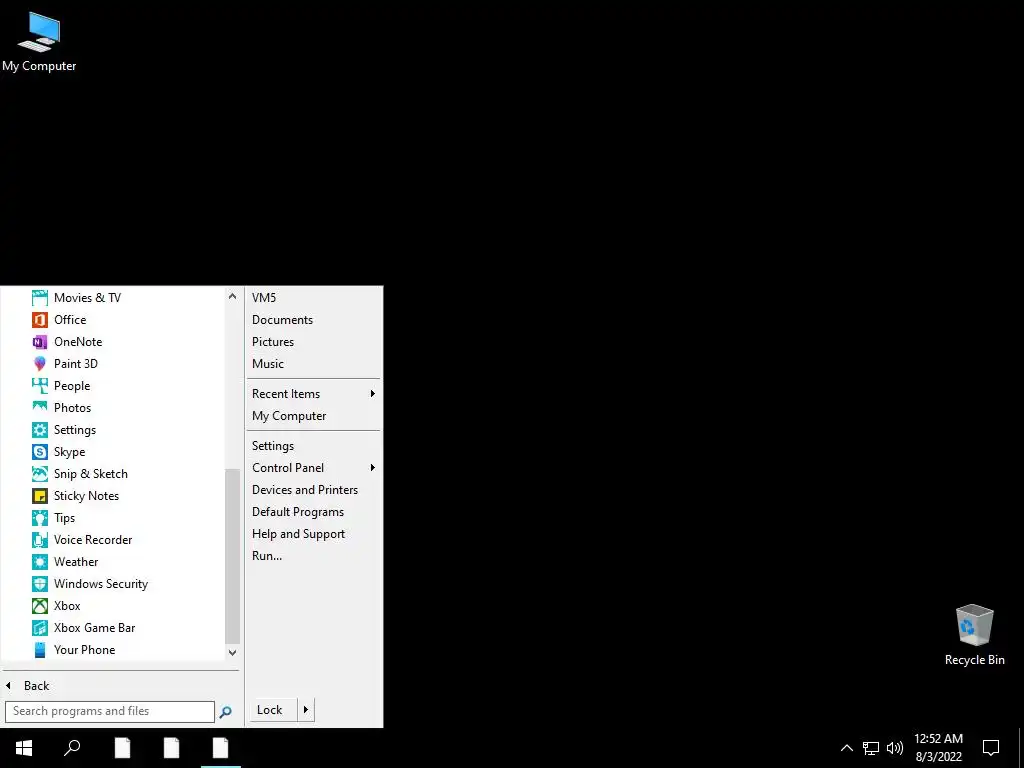
Task: Open My Computer in the right pane
Action: [x=289, y=416]
